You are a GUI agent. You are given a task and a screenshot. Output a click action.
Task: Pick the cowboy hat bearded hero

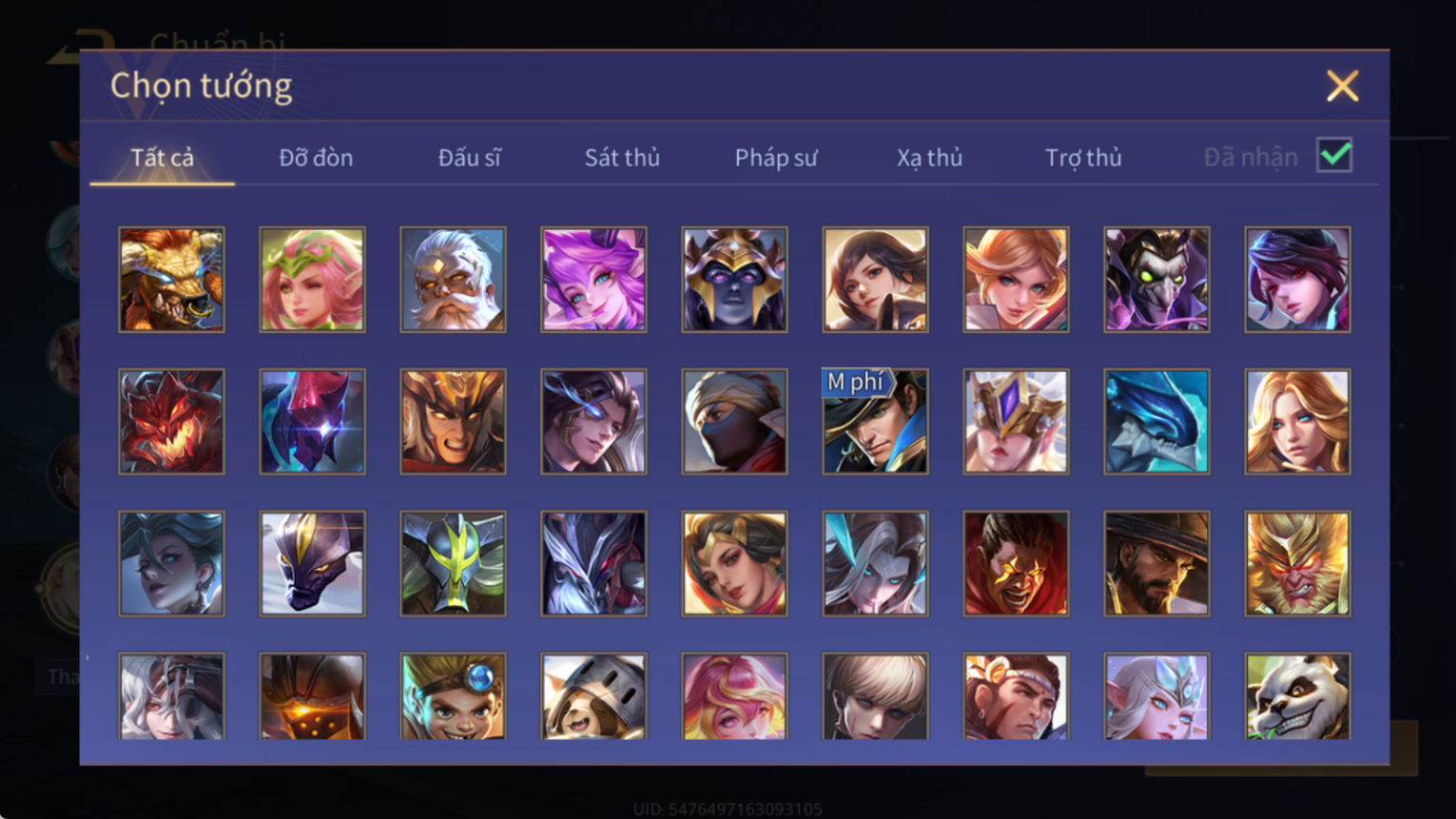click(x=1156, y=564)
